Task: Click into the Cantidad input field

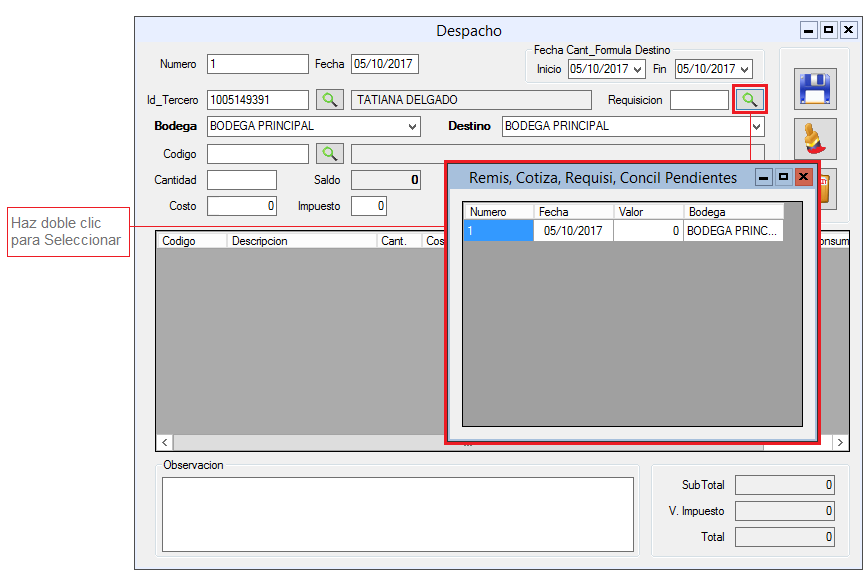Action: point(241,180)
